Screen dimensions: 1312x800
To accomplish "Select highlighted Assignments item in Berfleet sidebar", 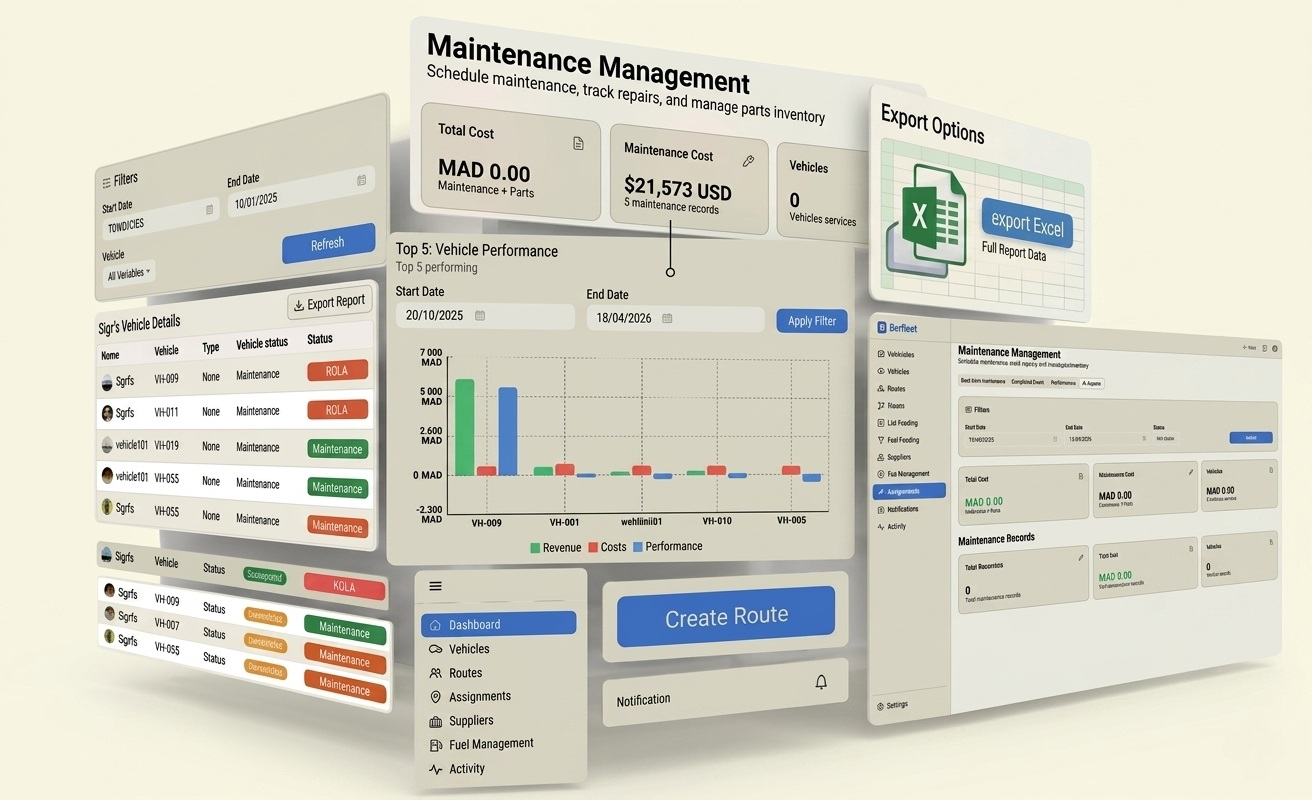I will 909,491.
